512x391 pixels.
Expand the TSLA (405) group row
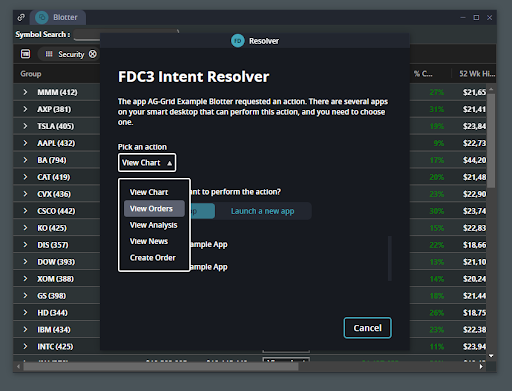point(25,126)
